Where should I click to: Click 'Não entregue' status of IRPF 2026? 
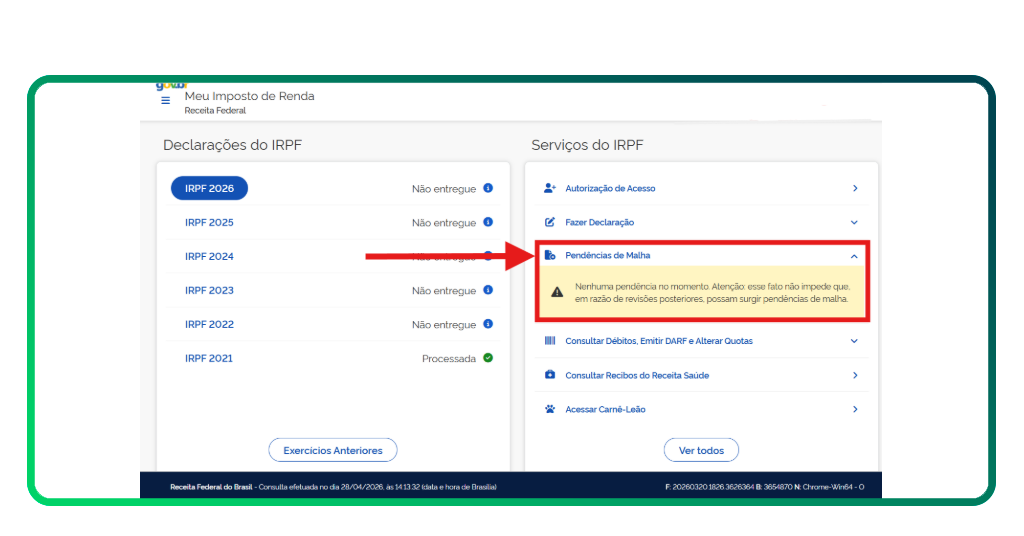(x=444, y=189)
